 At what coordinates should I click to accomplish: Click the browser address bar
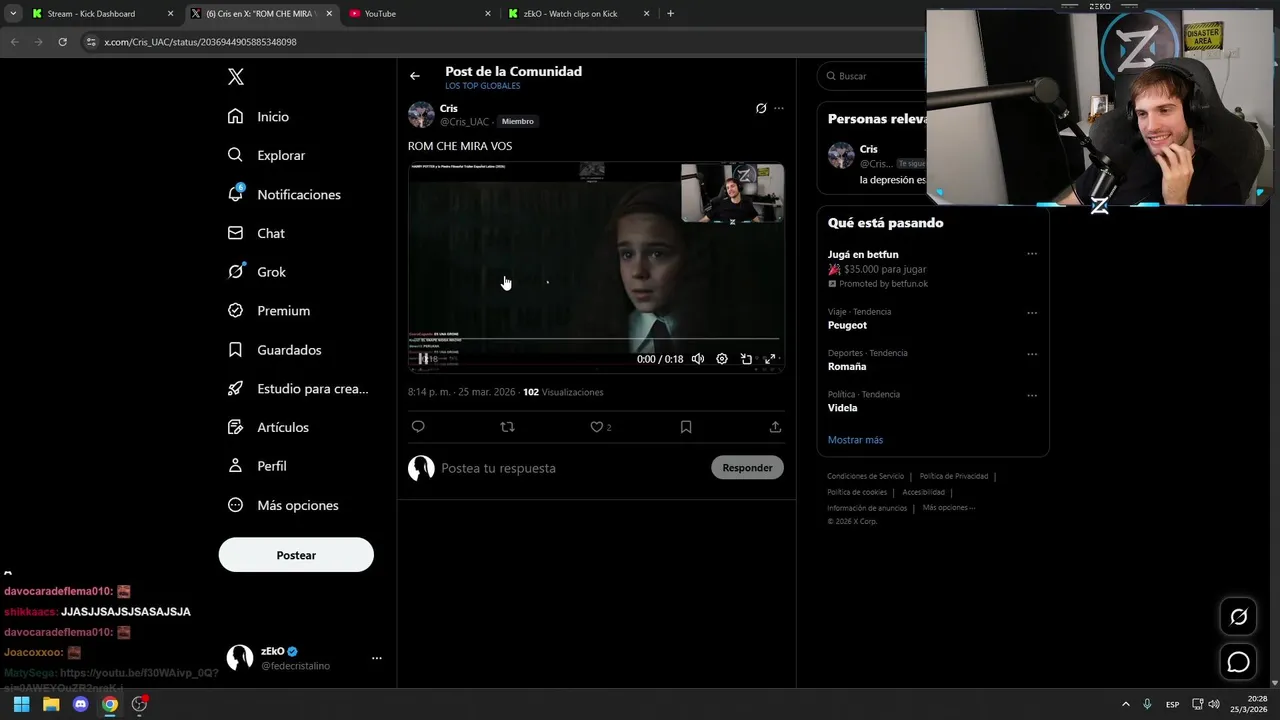(x=500, y=42)
